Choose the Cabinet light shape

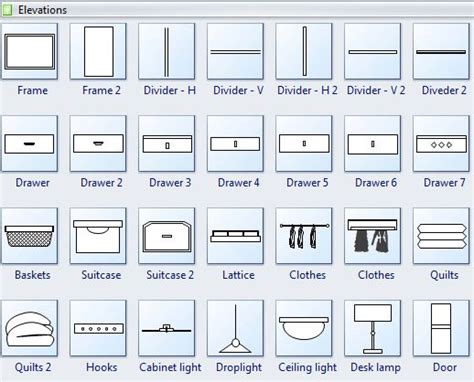[x=167, y=328]
